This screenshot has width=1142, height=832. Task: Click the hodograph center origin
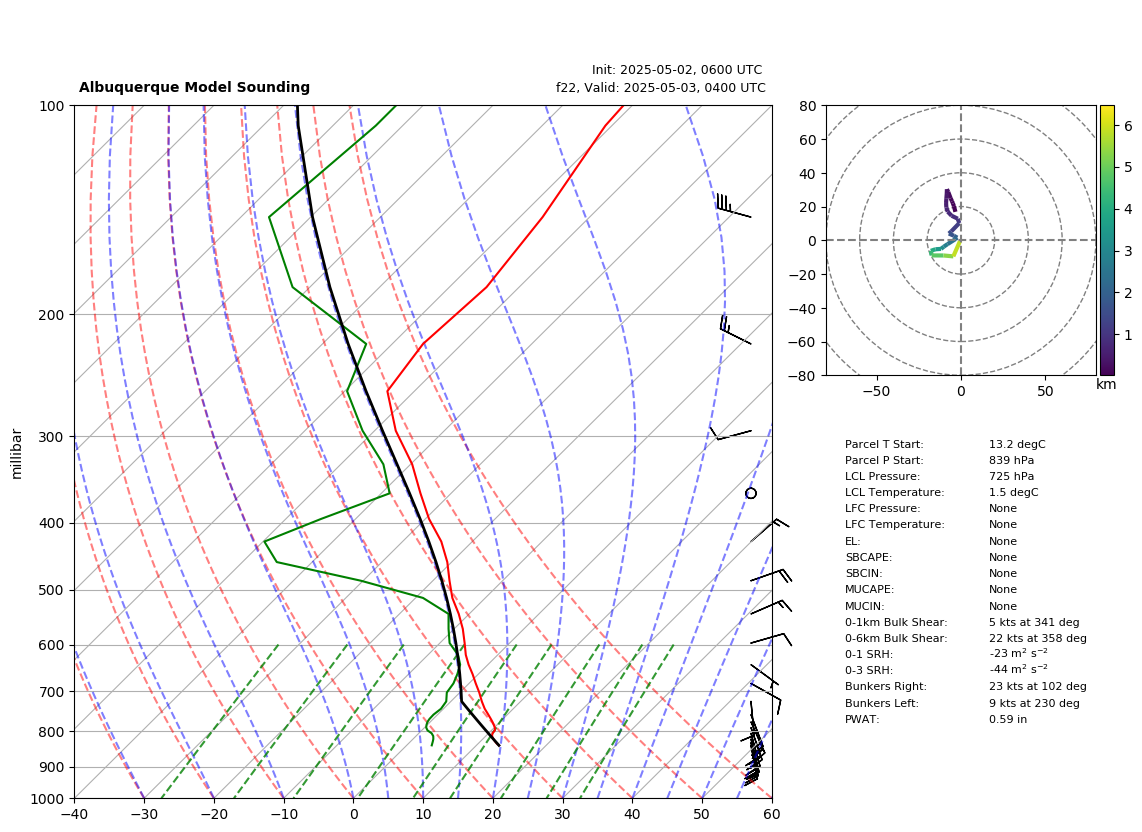pyautogui.click(x=961, y=240)
